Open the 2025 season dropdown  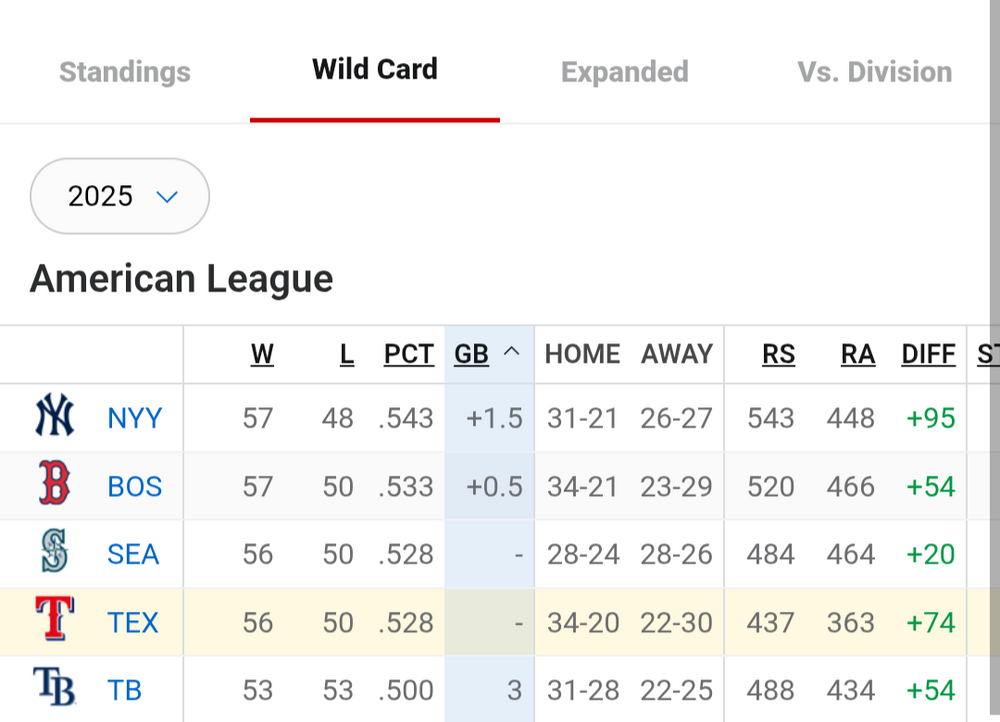coord(120,196)
